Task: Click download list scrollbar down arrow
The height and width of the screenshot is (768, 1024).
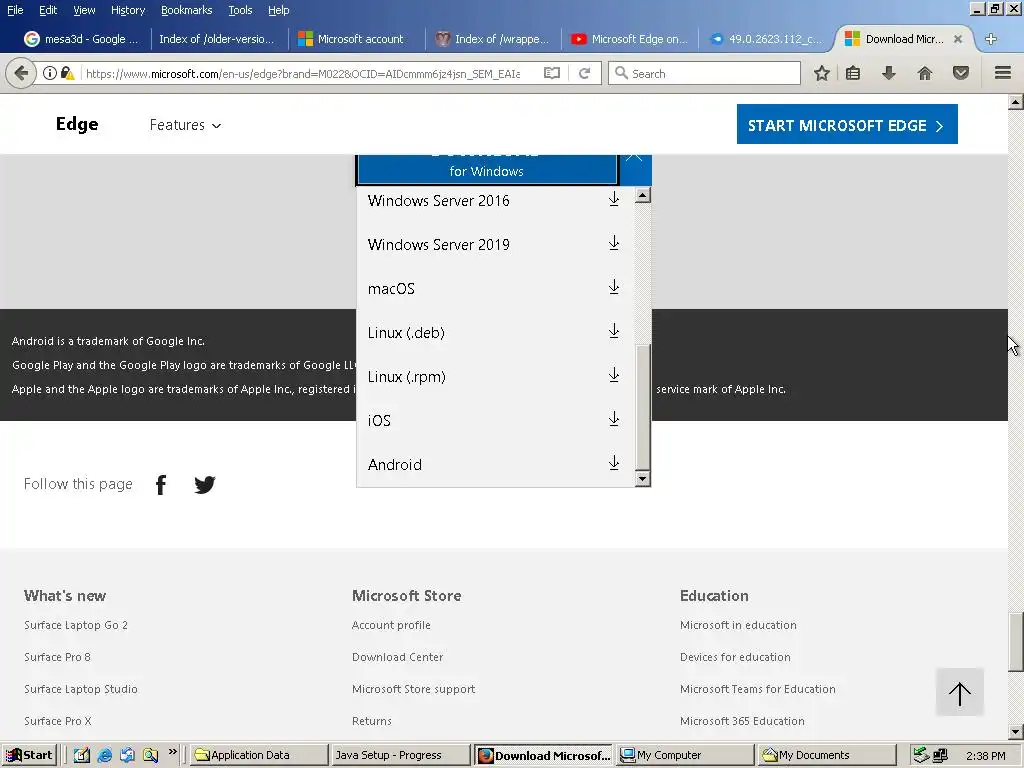Action: (643, 479)
